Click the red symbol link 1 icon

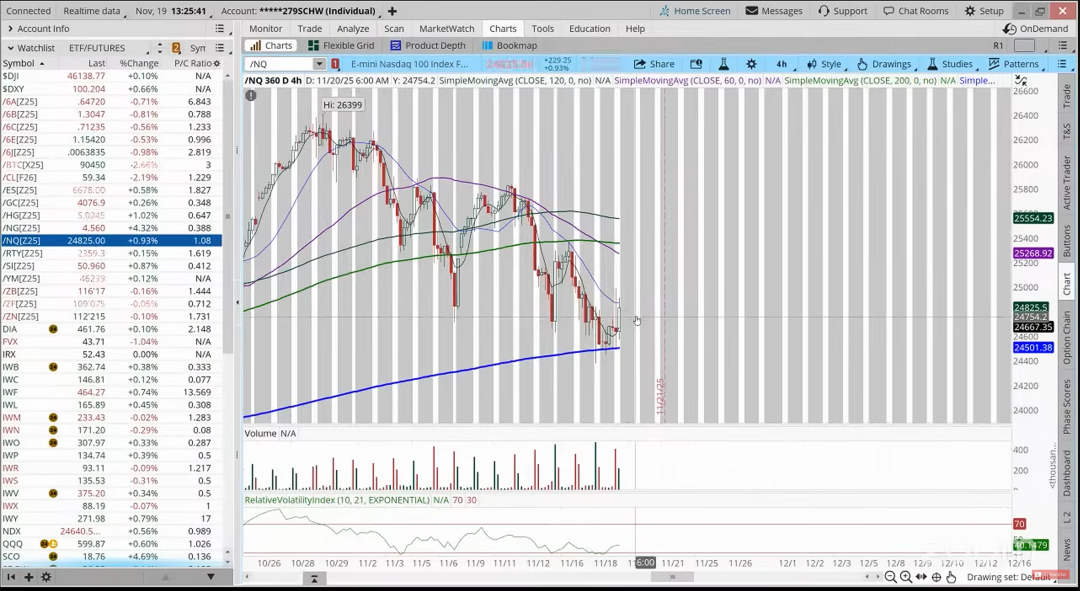point(335,64)
